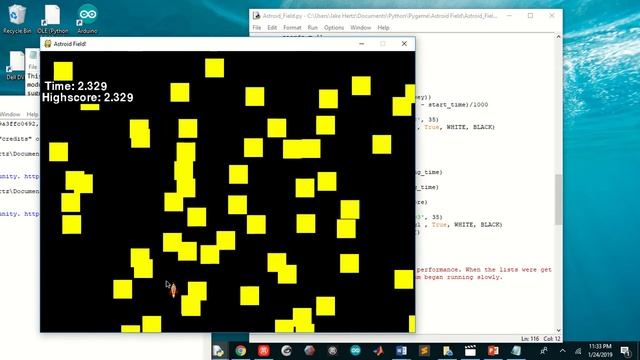Click the IDLE file icon in editor title bar
The height and width of the screenshot is (360, 640).
[x=256, y=16]
